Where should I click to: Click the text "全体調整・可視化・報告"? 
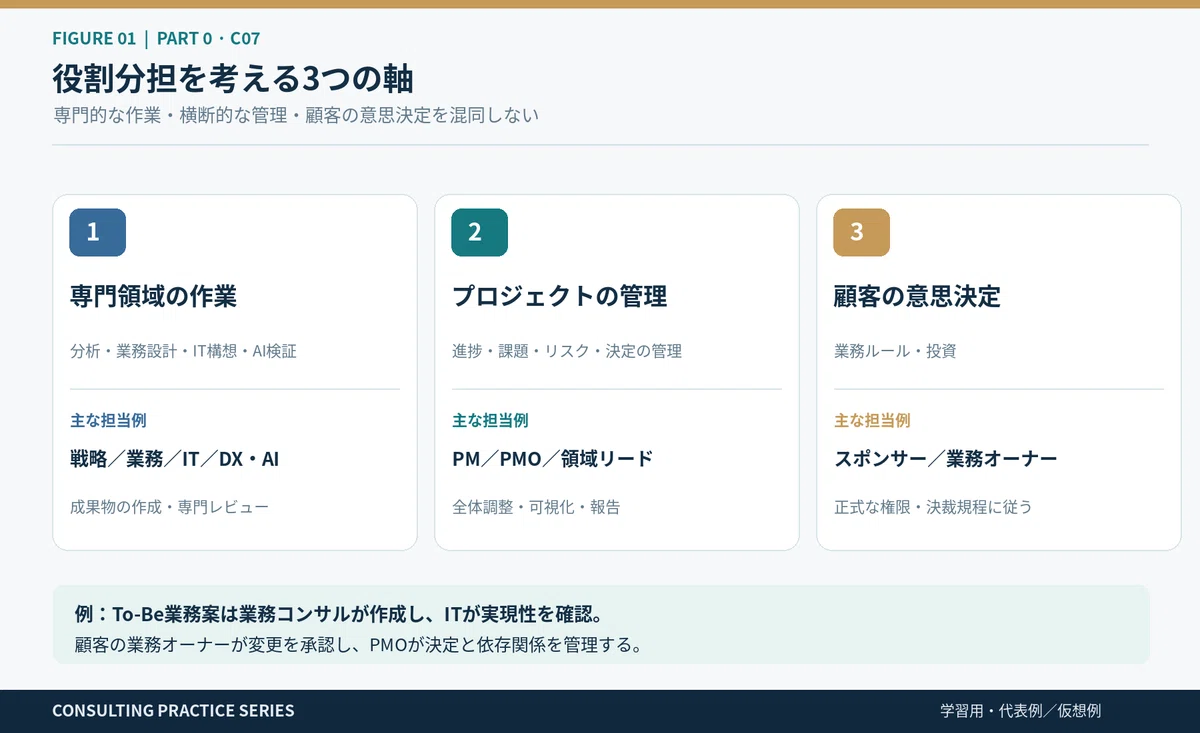click(x=536, y=507)
